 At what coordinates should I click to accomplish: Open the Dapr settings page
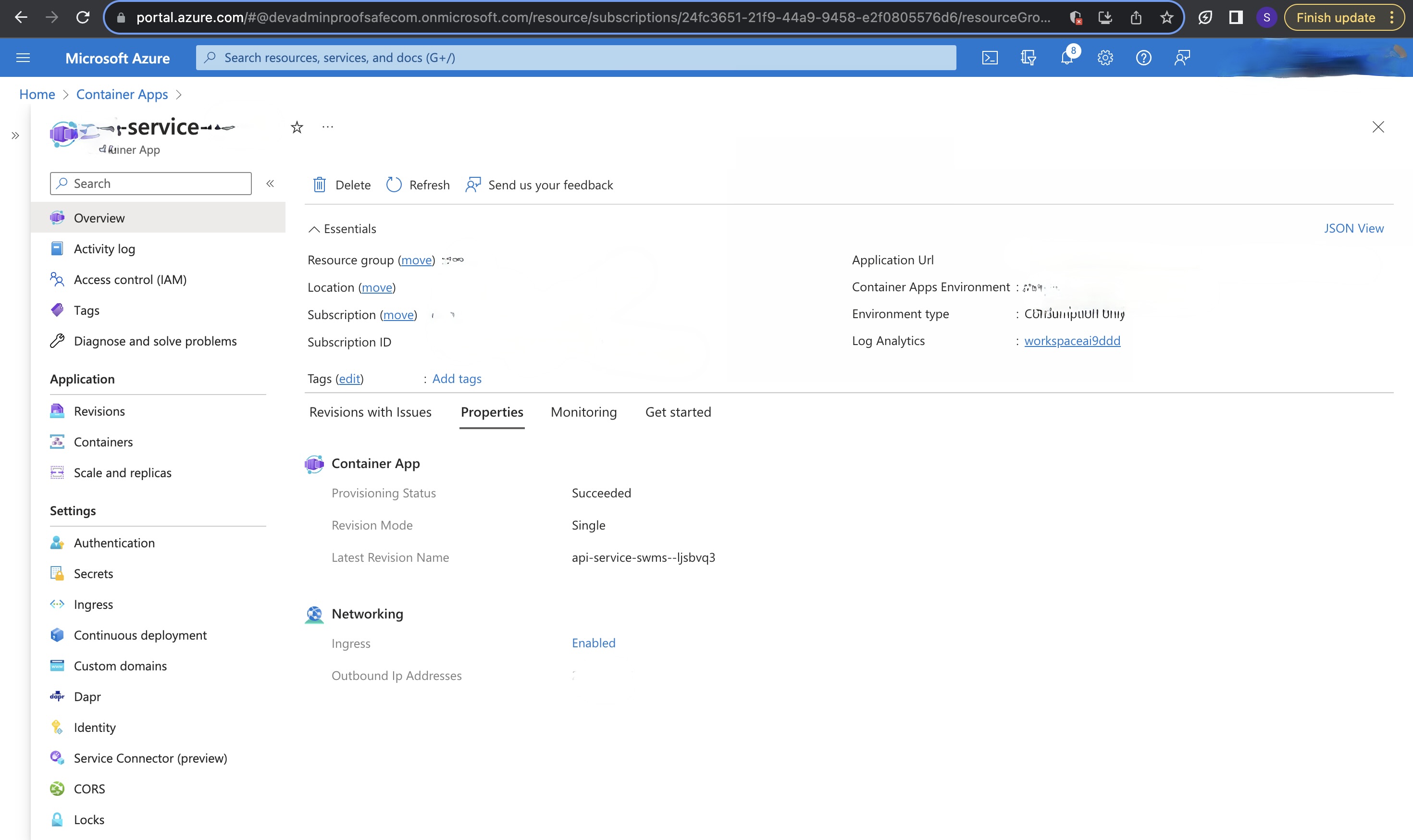pyautogui.click(x=87, y=696)
